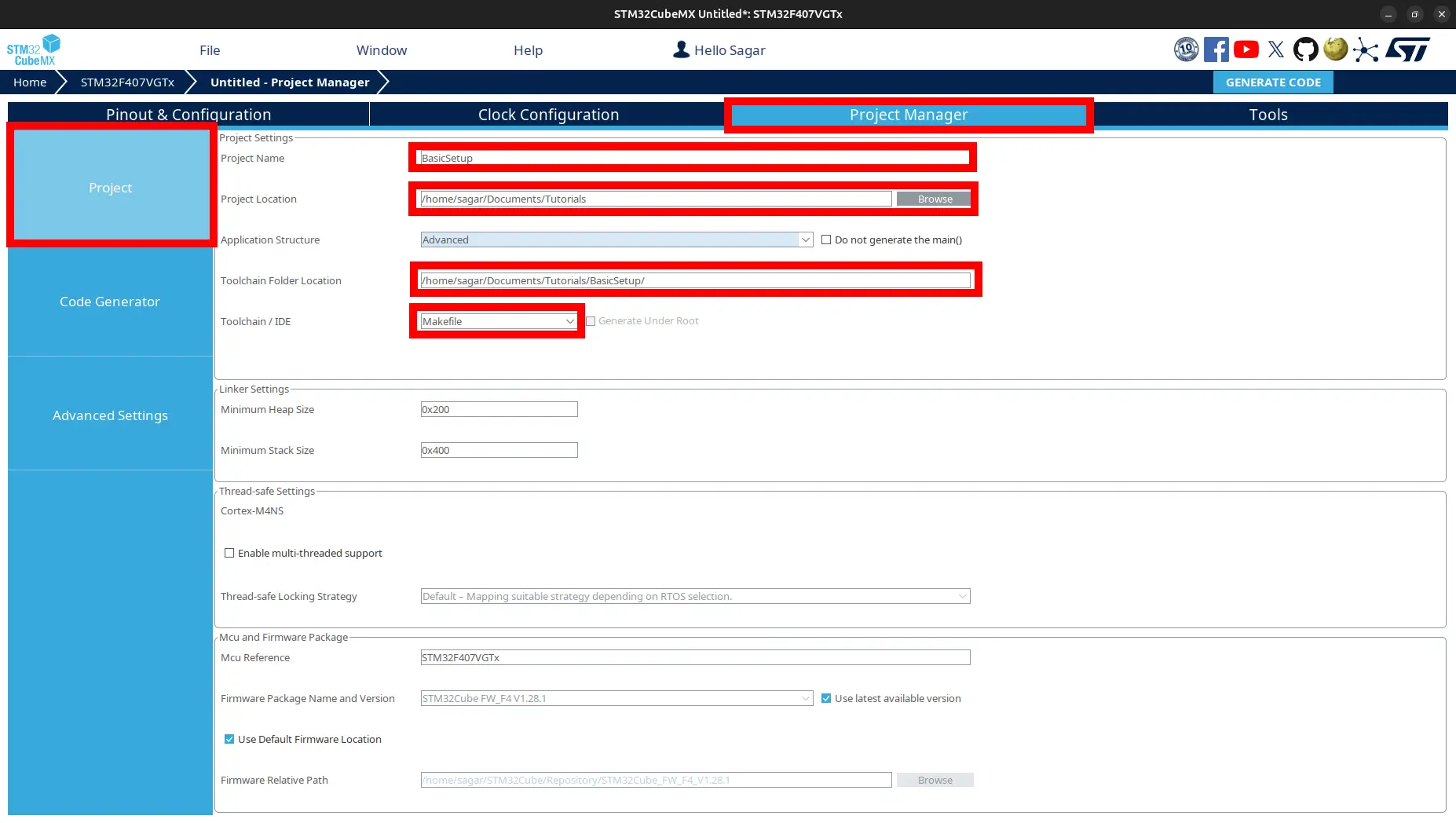Open the 10-year anniversary badge icon

[1186, 49]
